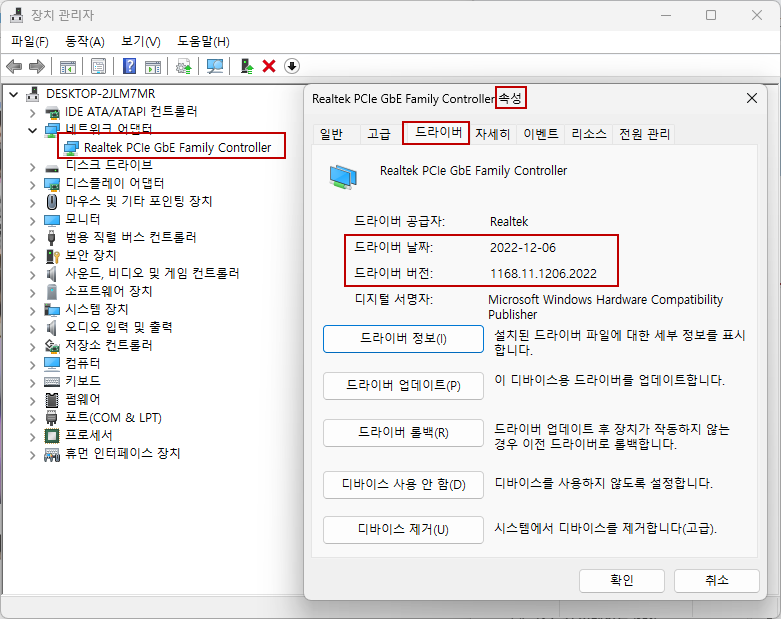Open the 보기(V) menu
The image size is (781, 619).
click(x=141, y=41)
